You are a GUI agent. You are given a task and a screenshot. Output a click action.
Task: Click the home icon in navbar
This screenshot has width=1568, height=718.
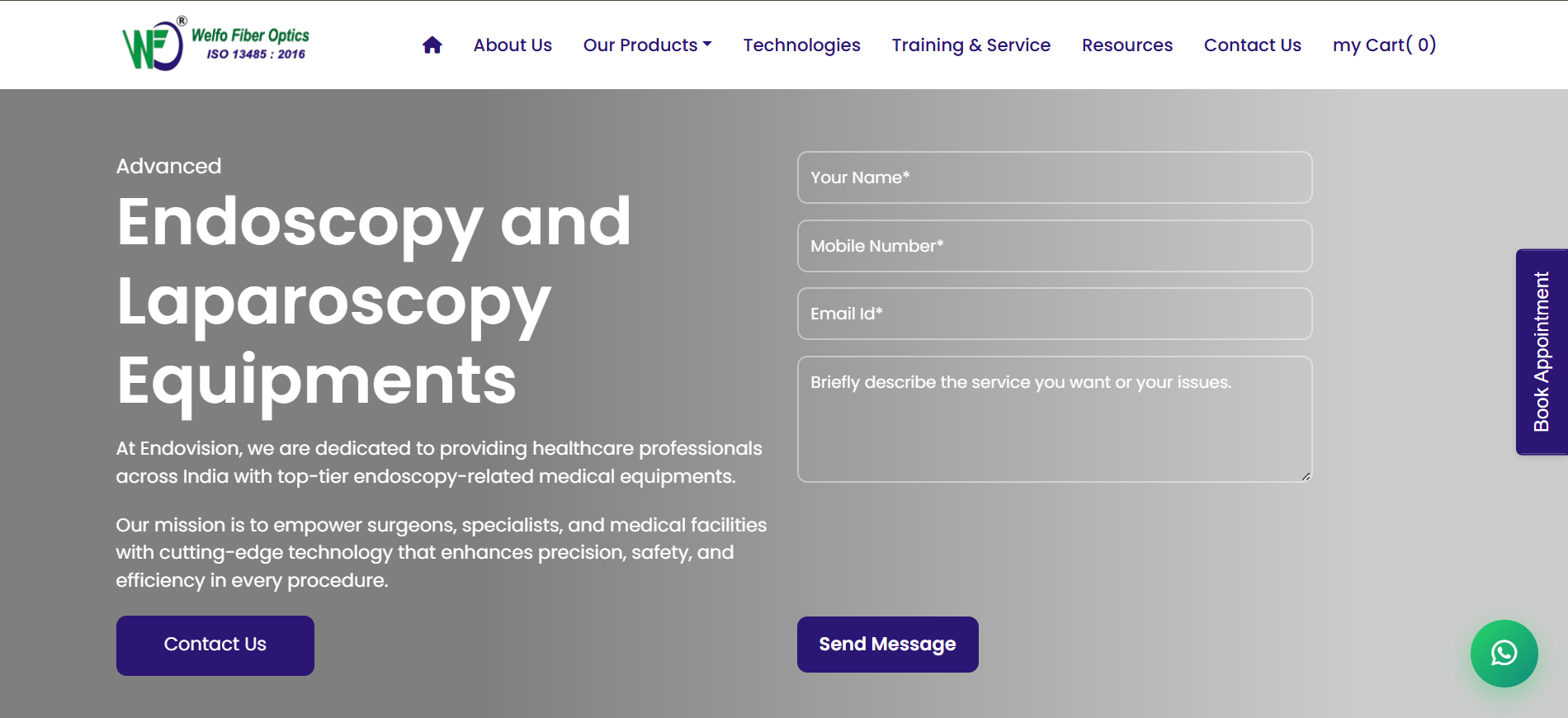(x=432, y=45)
